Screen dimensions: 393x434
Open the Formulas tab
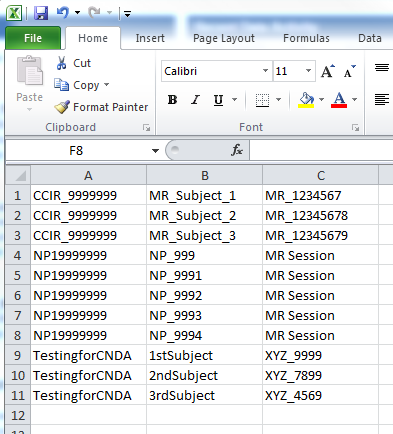pos(306,38)
